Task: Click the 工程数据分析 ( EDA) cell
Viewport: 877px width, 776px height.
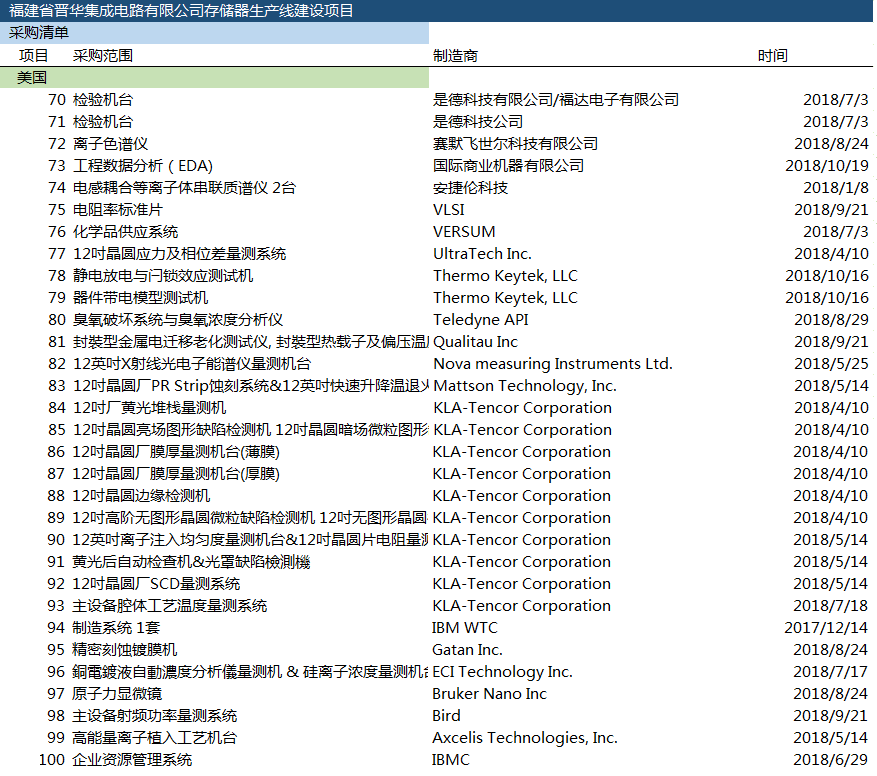Action: click(143, 166)
